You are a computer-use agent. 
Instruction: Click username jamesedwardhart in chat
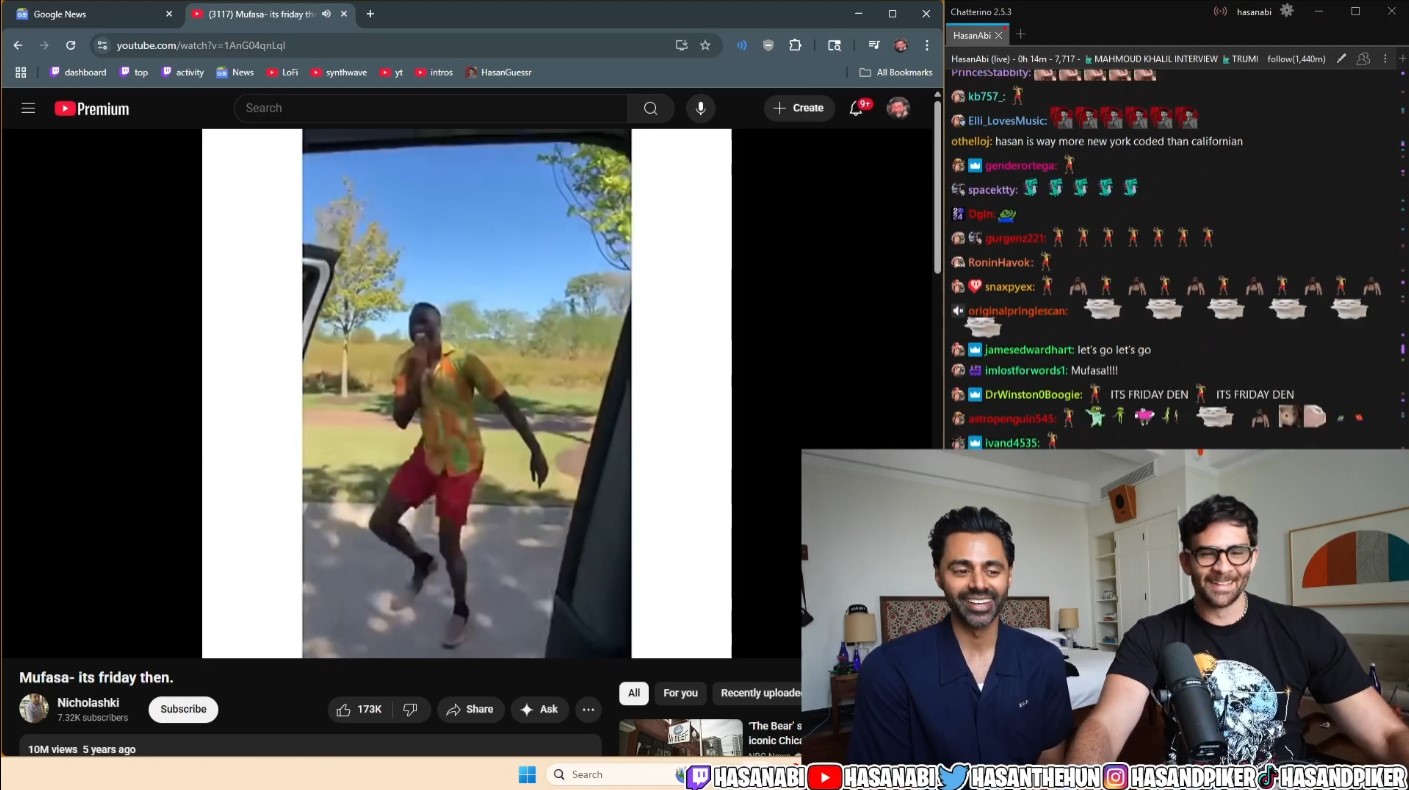click(x=1029, y=350)
